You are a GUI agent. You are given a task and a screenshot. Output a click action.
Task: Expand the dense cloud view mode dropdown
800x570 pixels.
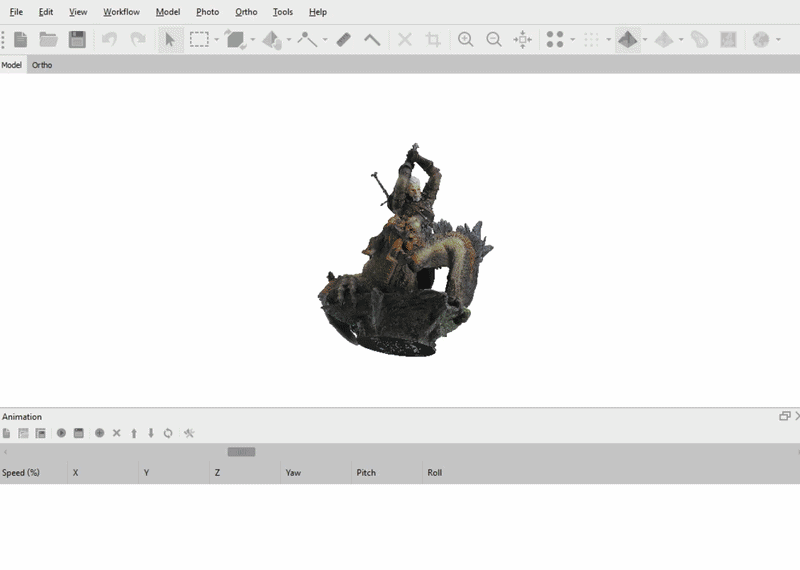[609, 40]
